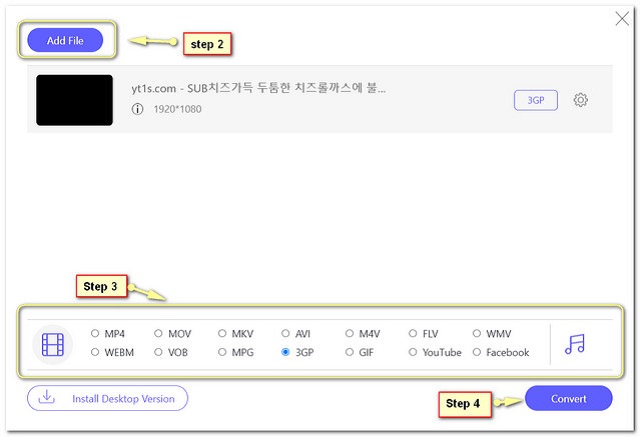Click Install Desktop Version button
The width and height of the screenshot is (640, 437).
pyautogui.click(x=107, y=398)
